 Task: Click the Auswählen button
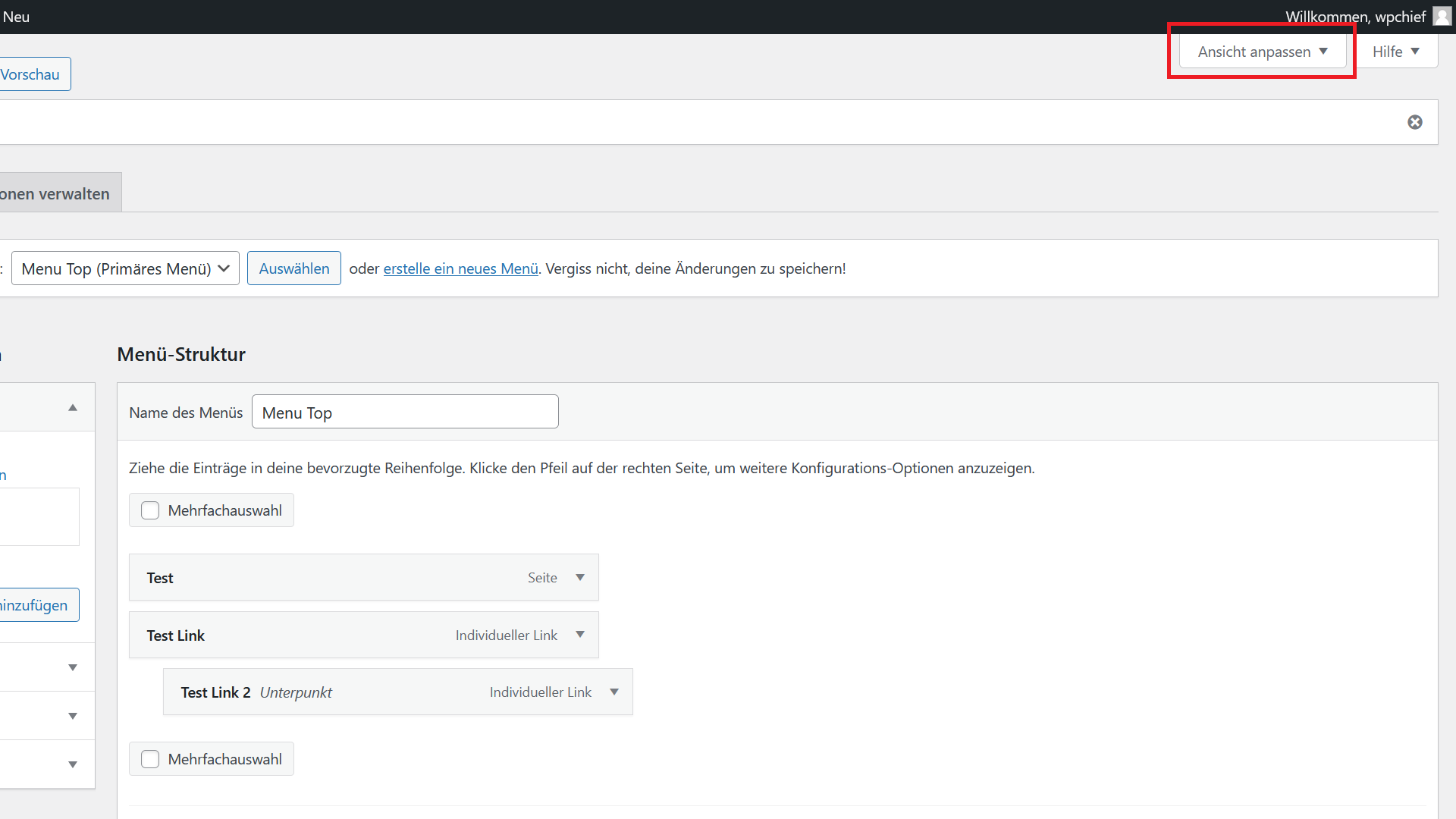pos(294,268)
